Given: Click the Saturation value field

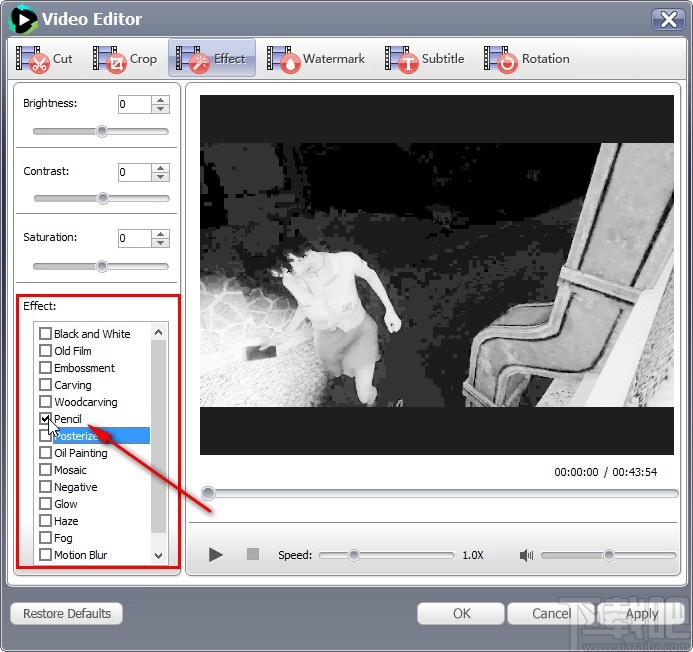Looking at the screenshot, I should click(x=135, y=239).
